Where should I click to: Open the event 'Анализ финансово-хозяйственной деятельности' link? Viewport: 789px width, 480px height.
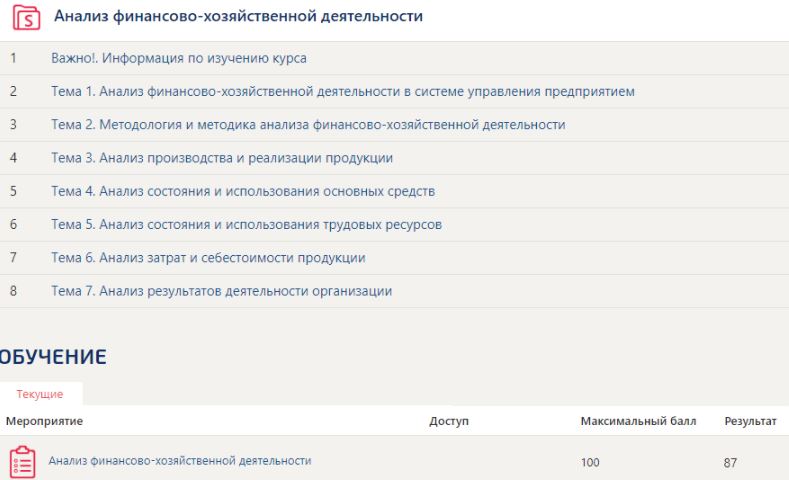[180, 460]
